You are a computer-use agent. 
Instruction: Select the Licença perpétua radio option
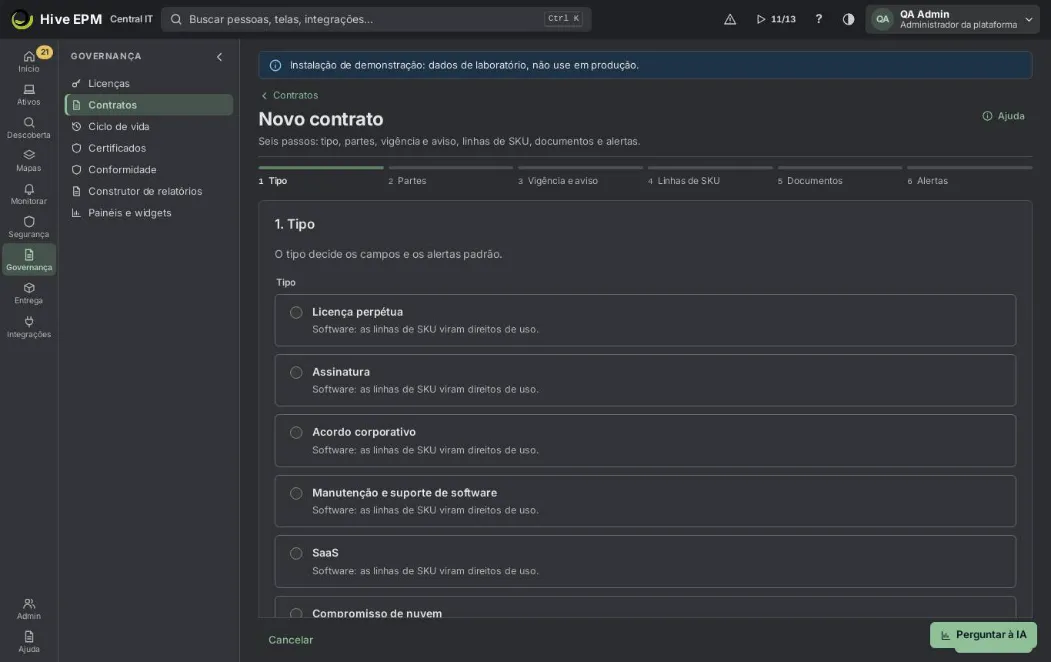(x=296, y=312)
